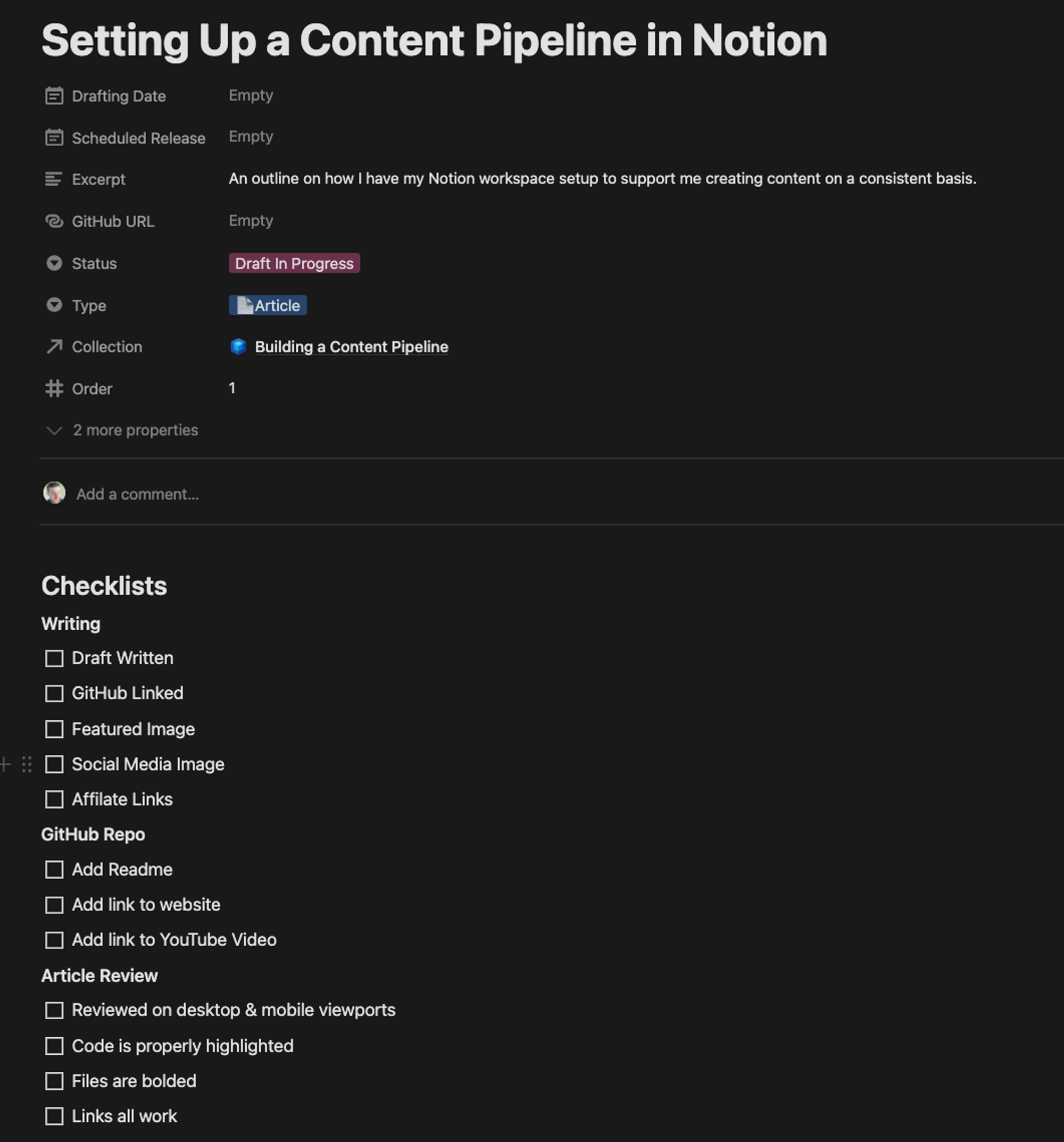Click the Add a comment field
This screenshot has height=1142, width=1064.
[138, 494]
